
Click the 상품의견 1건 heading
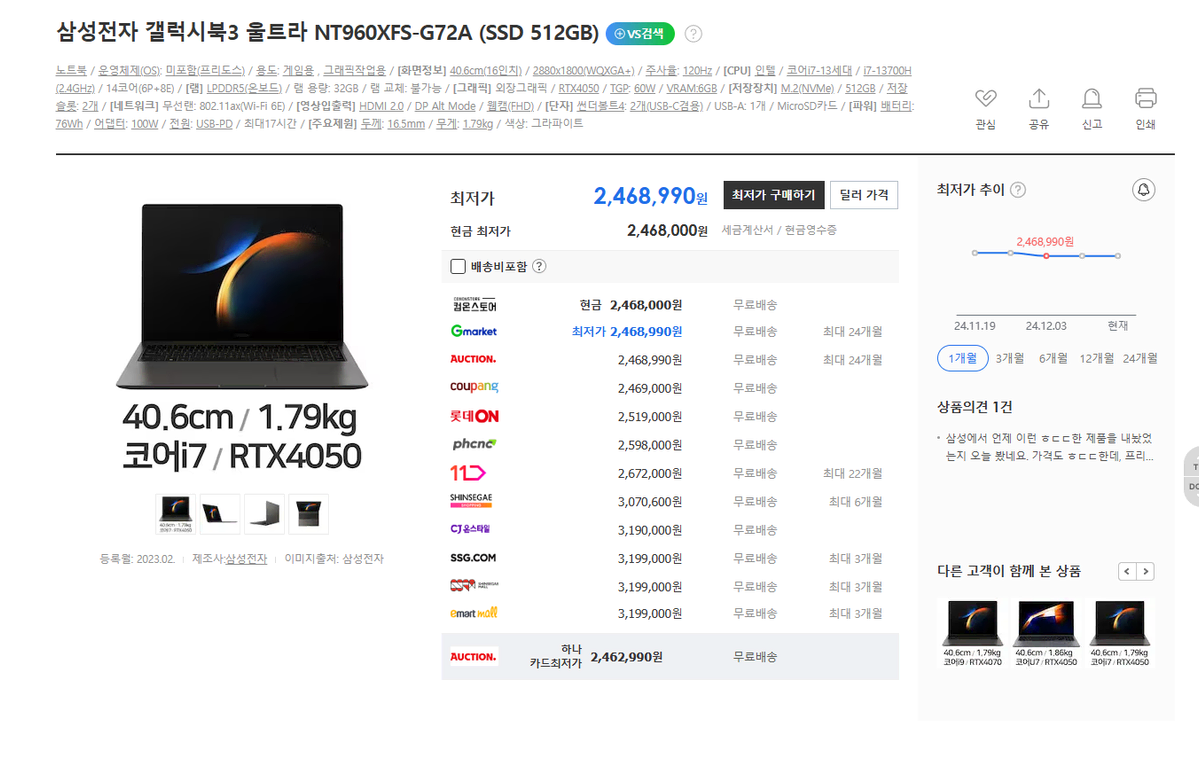pyautogui.click(x=975, y=407)
